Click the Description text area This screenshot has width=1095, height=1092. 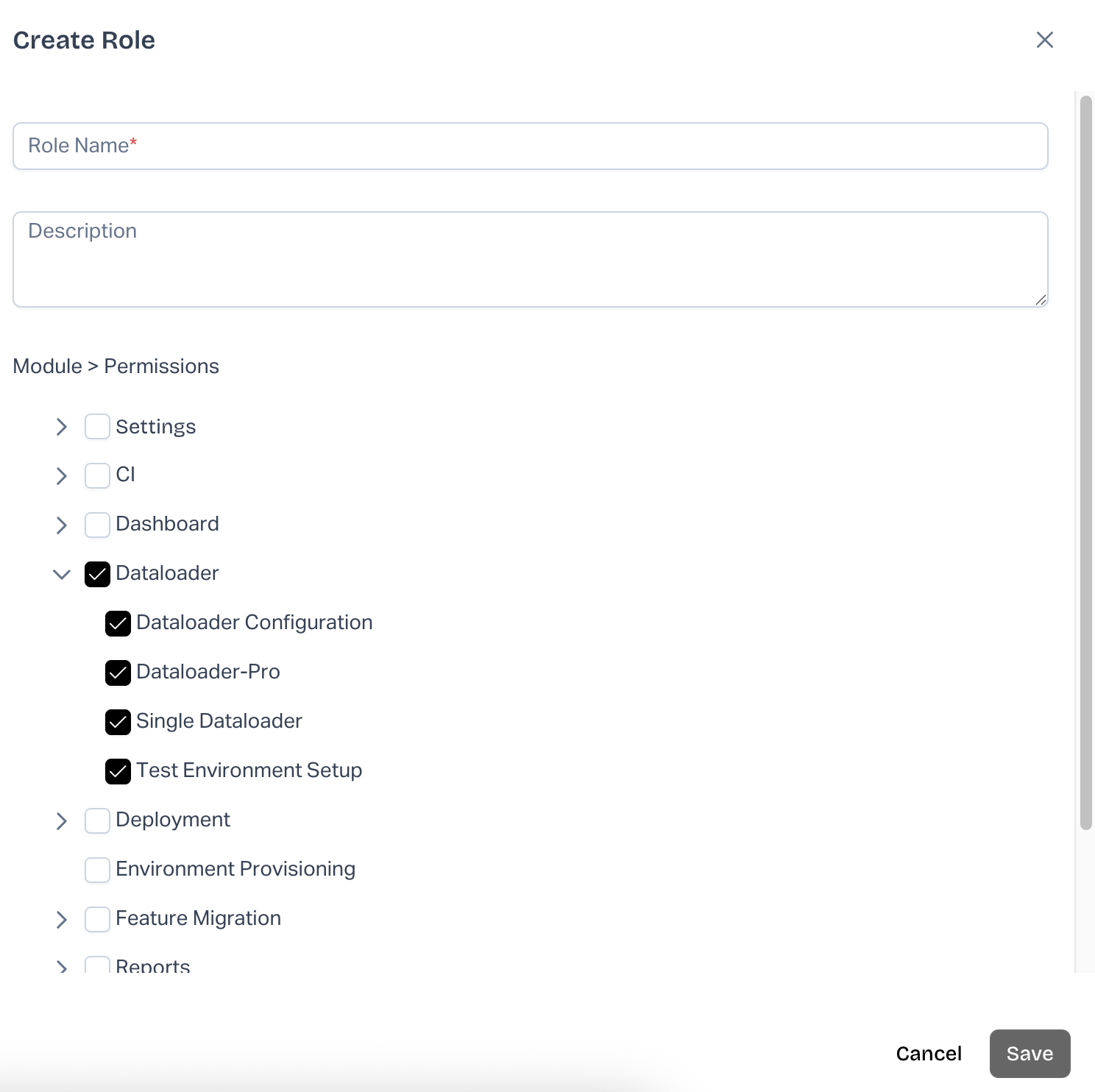(530, 259)
